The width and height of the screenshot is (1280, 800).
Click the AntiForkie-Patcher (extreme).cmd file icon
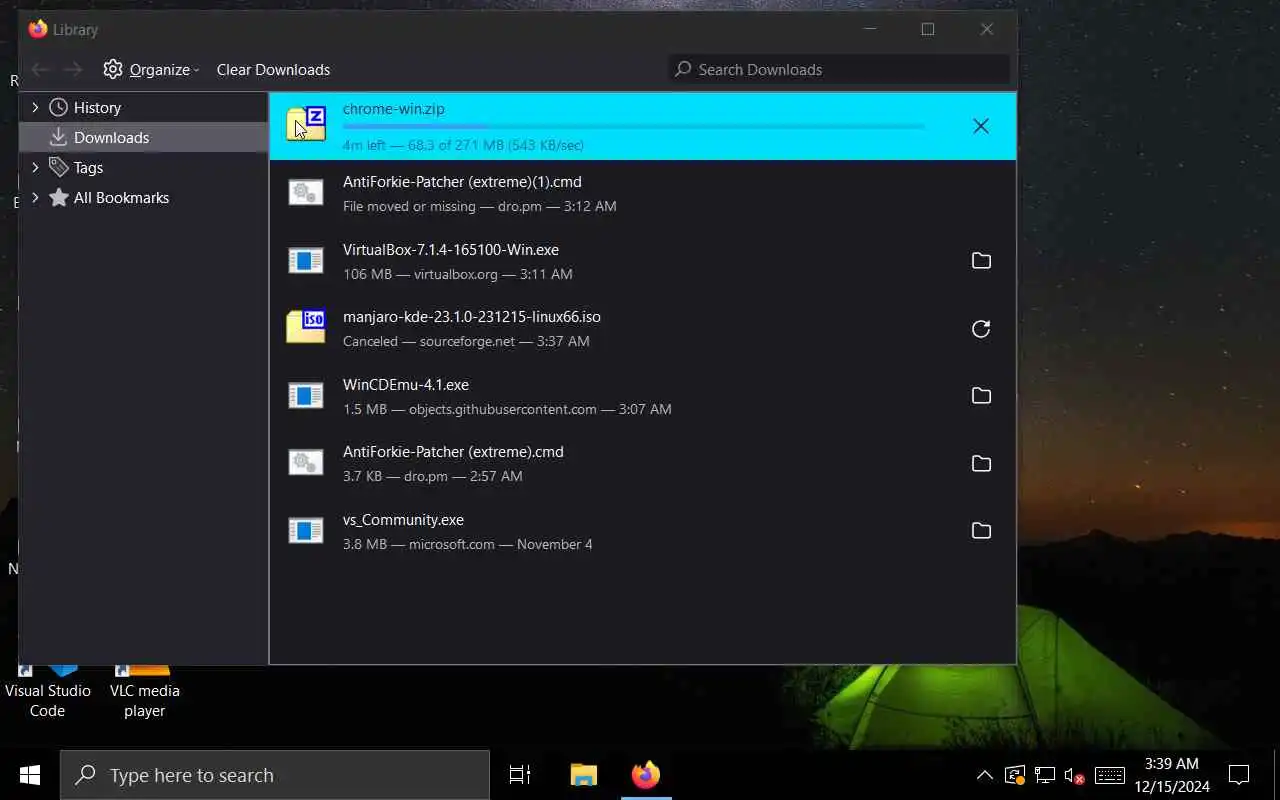[306, 462]
